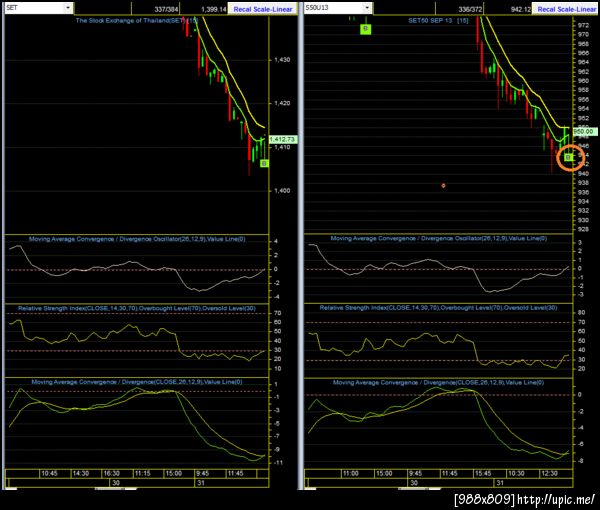Click the 10:30 time label on S50U13 chart
This screenshot has height=510, width=600.
[x=516, y=473]
